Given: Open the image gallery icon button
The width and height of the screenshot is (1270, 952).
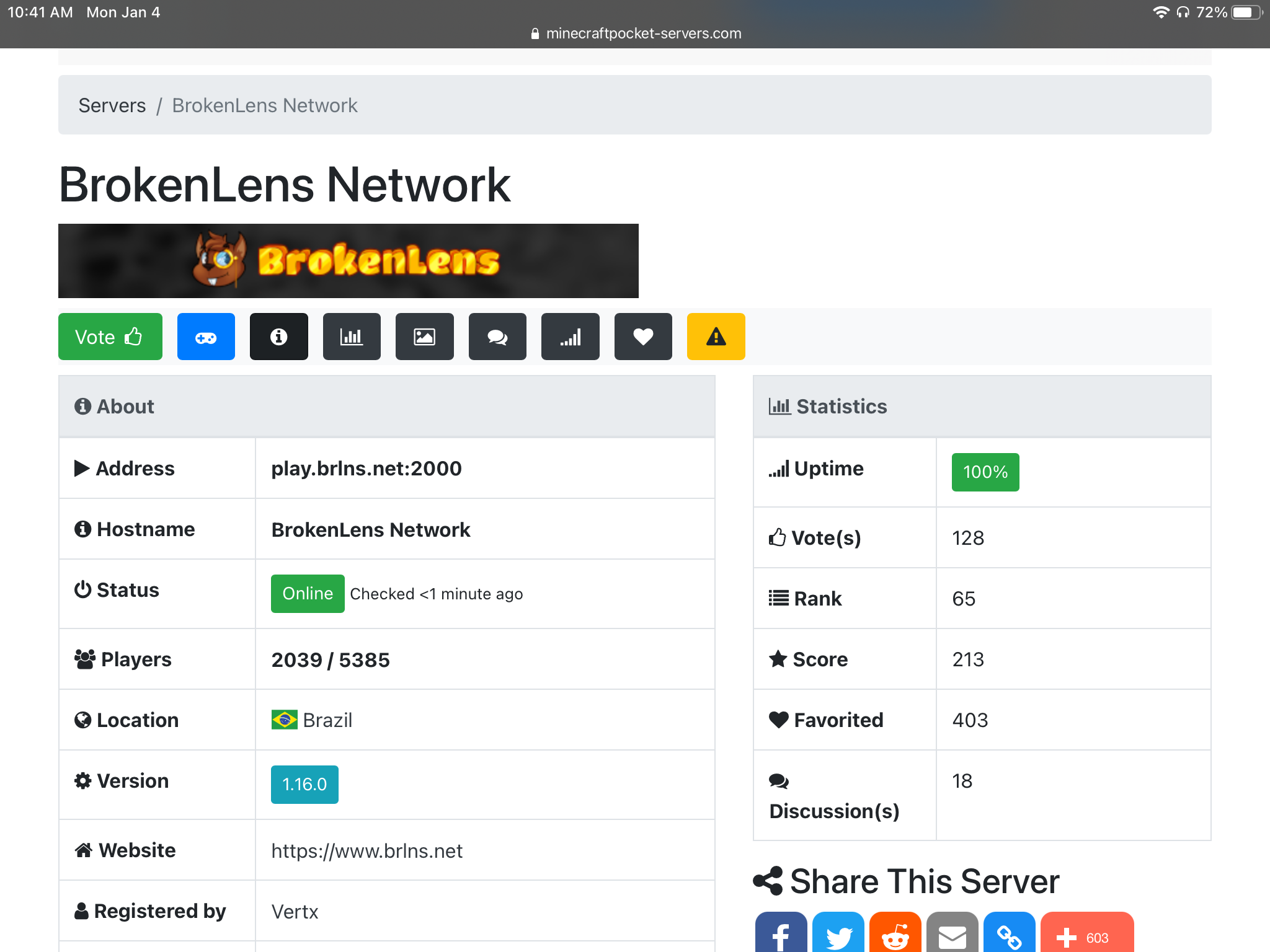Looking at the screenshot, I should pyautogui.click(x=425, y=337).
